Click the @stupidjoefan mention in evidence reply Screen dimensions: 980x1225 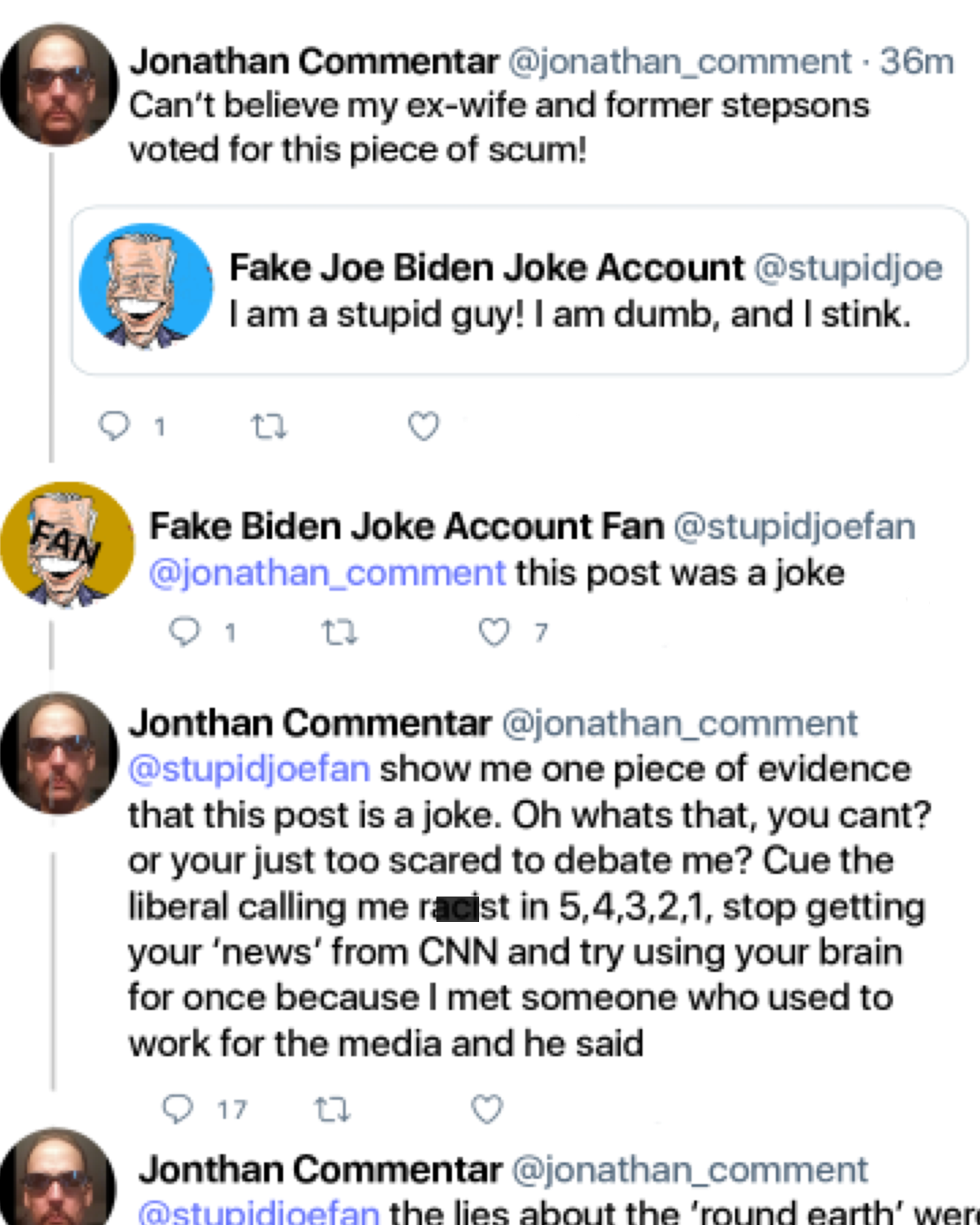point(250,769)
